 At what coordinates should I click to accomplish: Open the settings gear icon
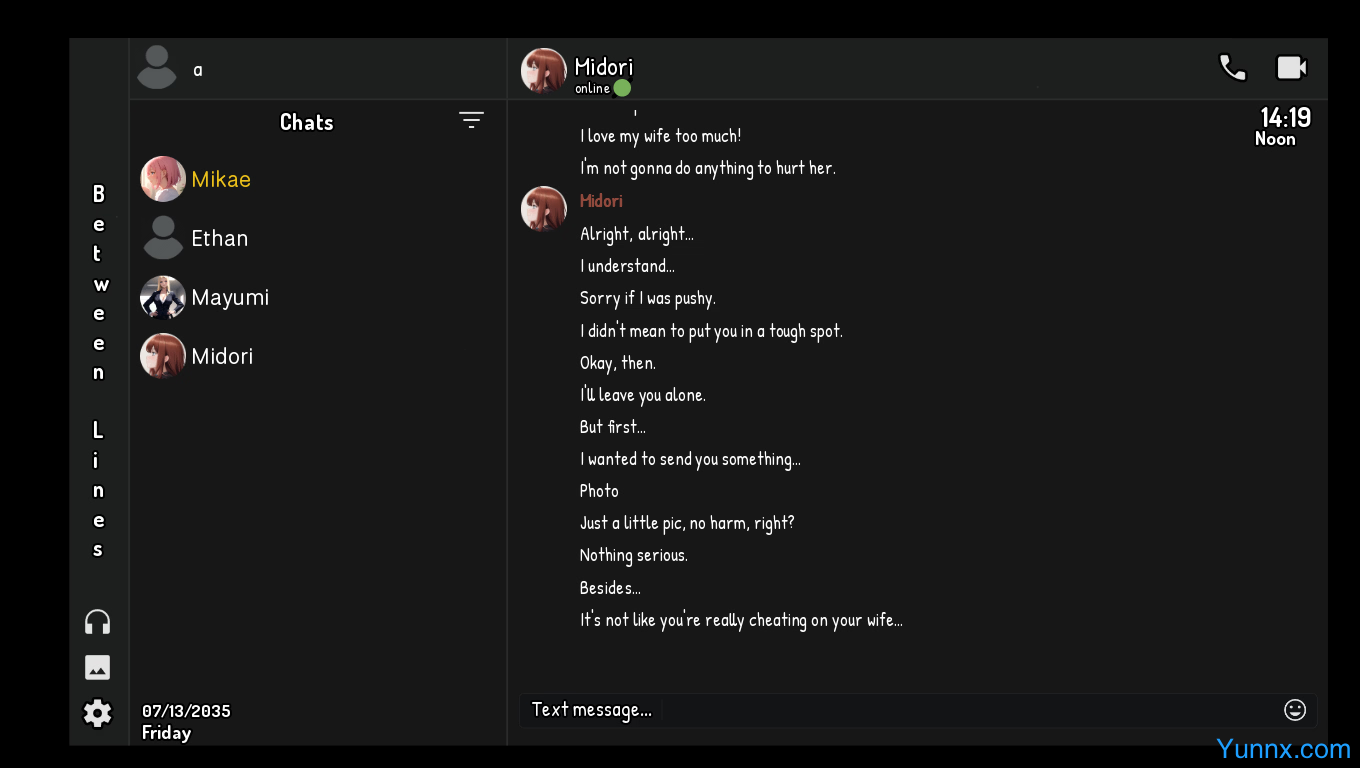click(97, 713)
